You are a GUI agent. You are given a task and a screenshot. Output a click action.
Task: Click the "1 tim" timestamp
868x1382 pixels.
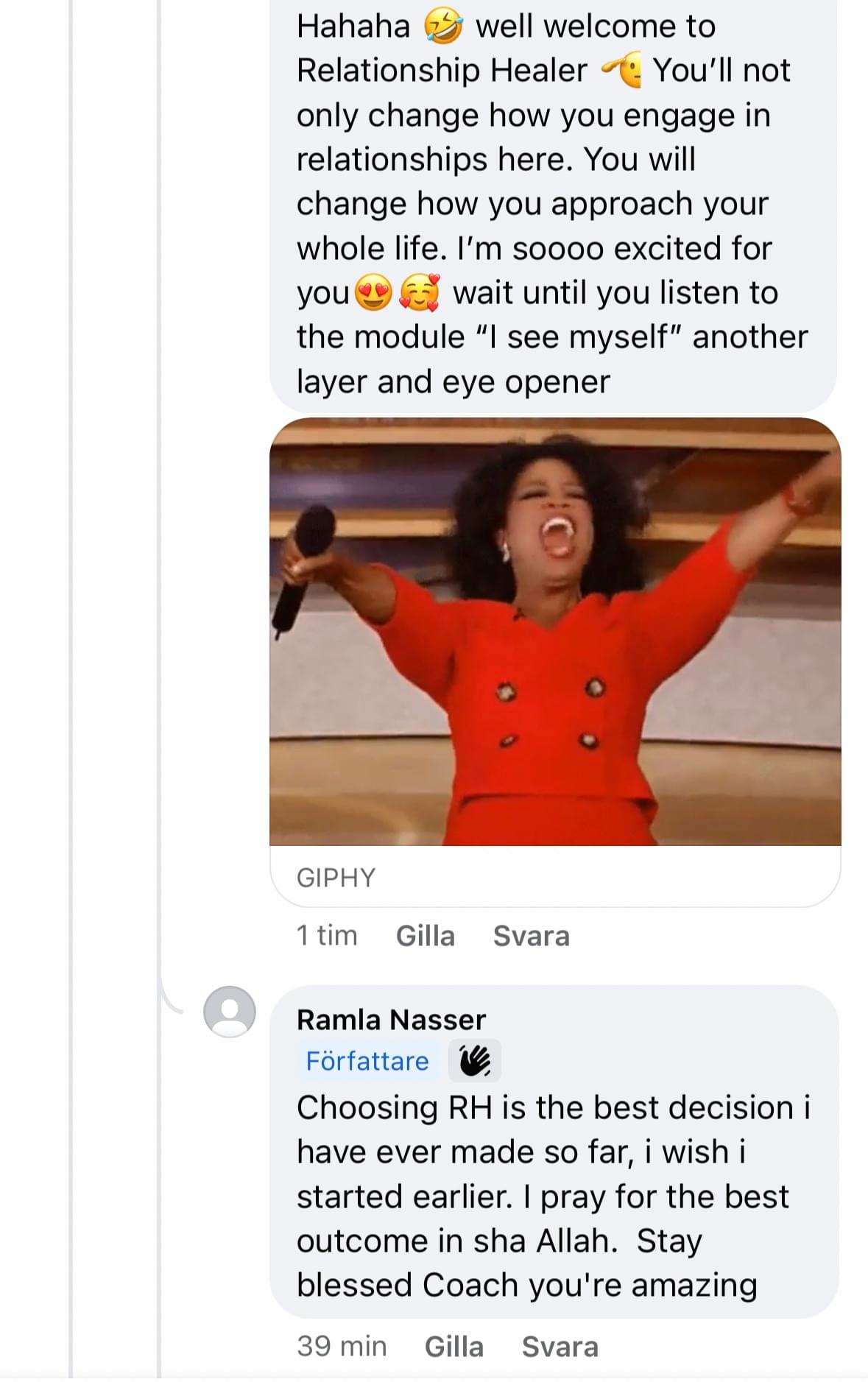coord(327,936)
